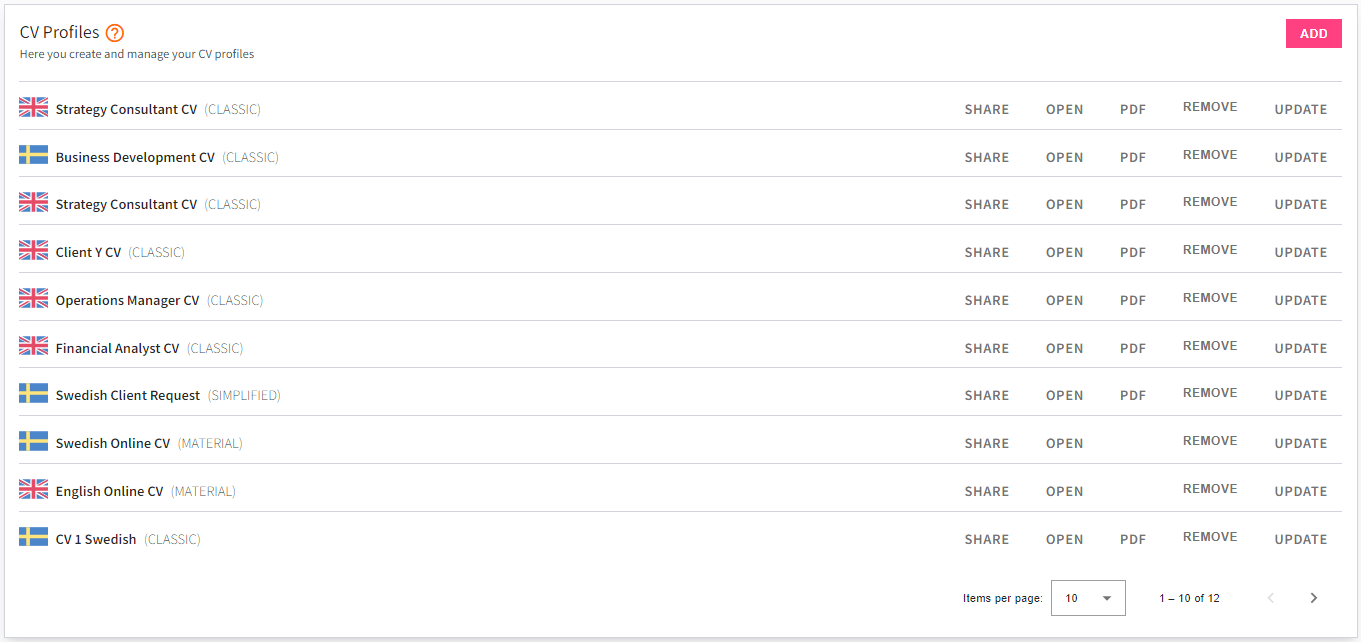Screen dimensions: 1361x642
Task: Go to the next page arrow
Action: 1313,598
